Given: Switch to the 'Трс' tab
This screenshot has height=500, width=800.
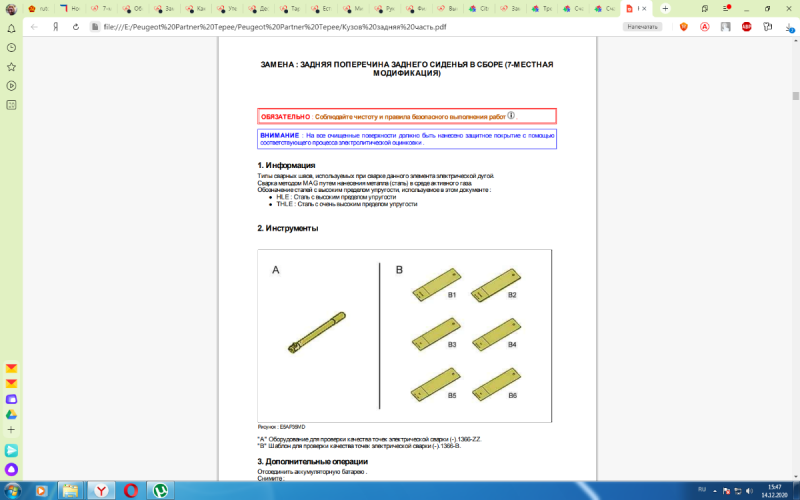Looking at the screenshot, I should click(541, 9).
